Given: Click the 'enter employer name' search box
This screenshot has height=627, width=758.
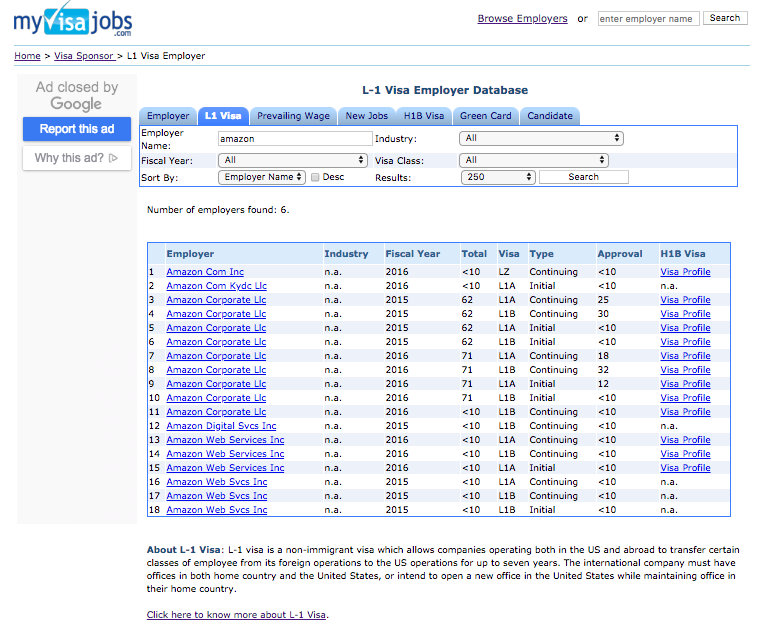Looking at the screenshot, I should pyautogui.click(x=648, y=18).
